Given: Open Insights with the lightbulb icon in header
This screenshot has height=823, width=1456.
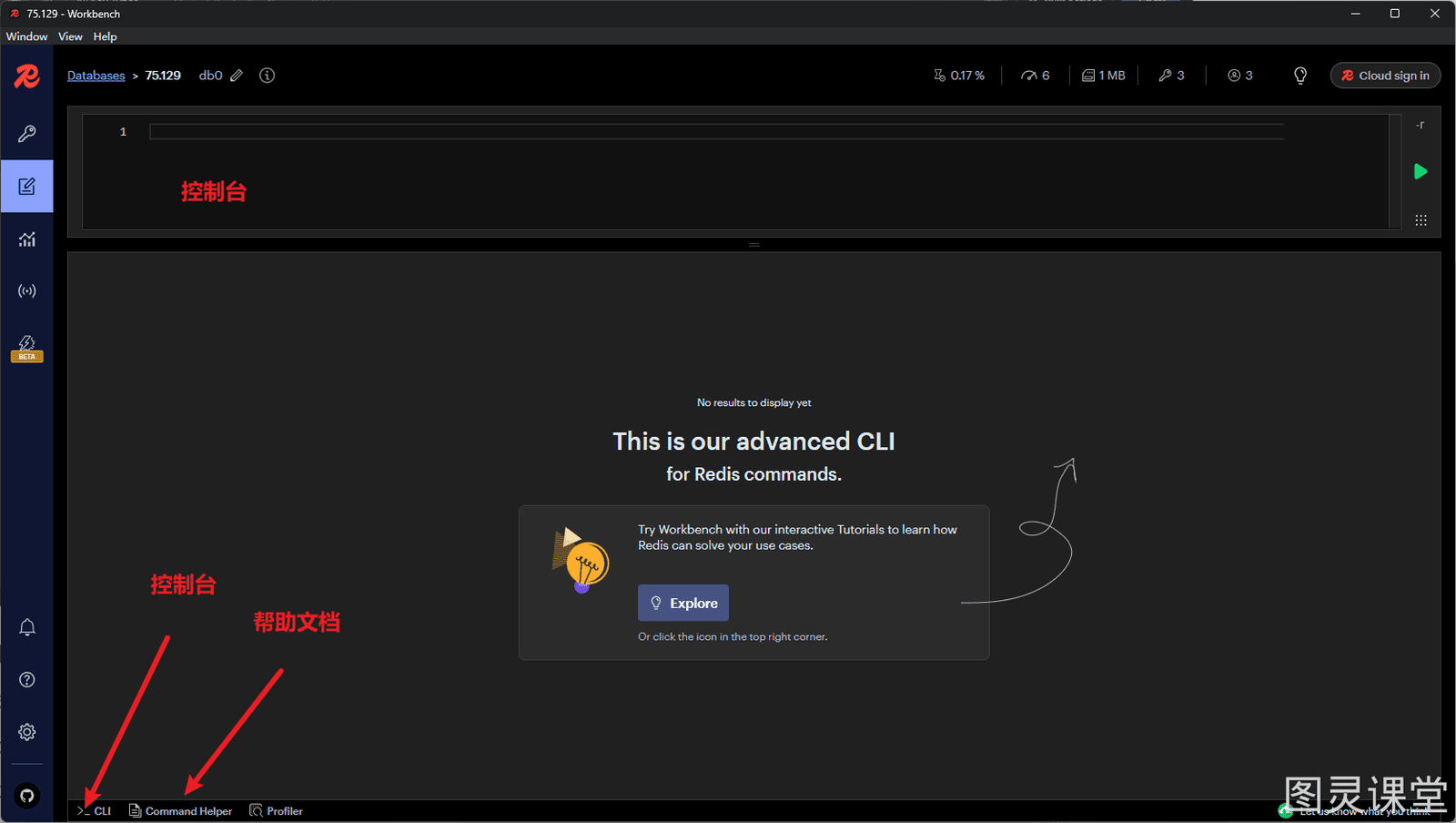Looking at the screenshot, I should [x=1300, y=76].
